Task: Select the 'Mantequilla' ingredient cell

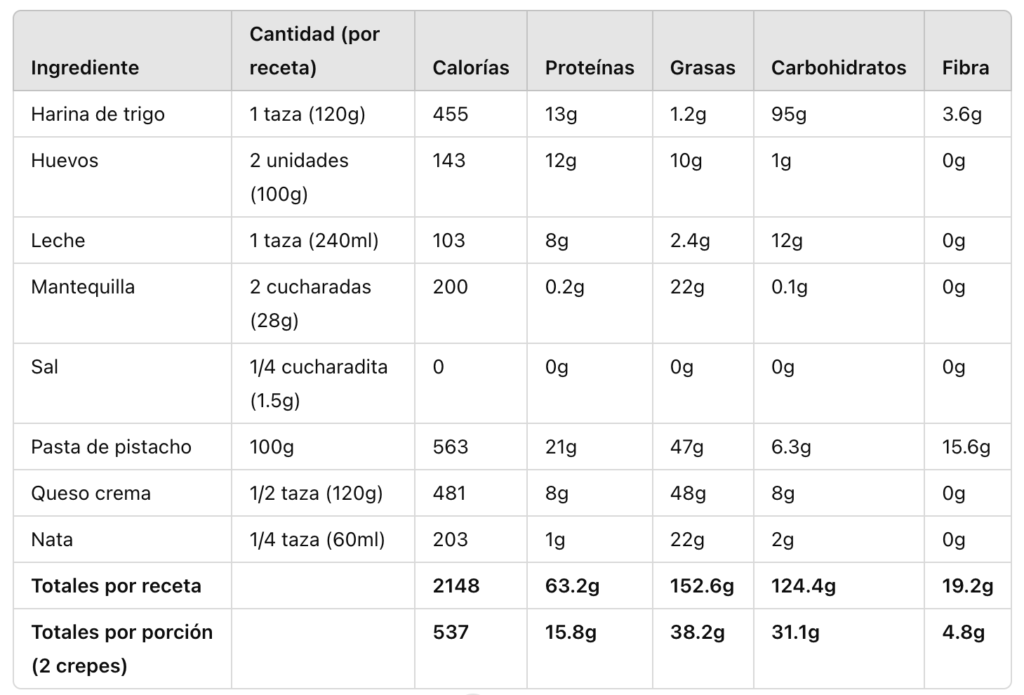Action: pyautogui.click(x=83, y=287)
